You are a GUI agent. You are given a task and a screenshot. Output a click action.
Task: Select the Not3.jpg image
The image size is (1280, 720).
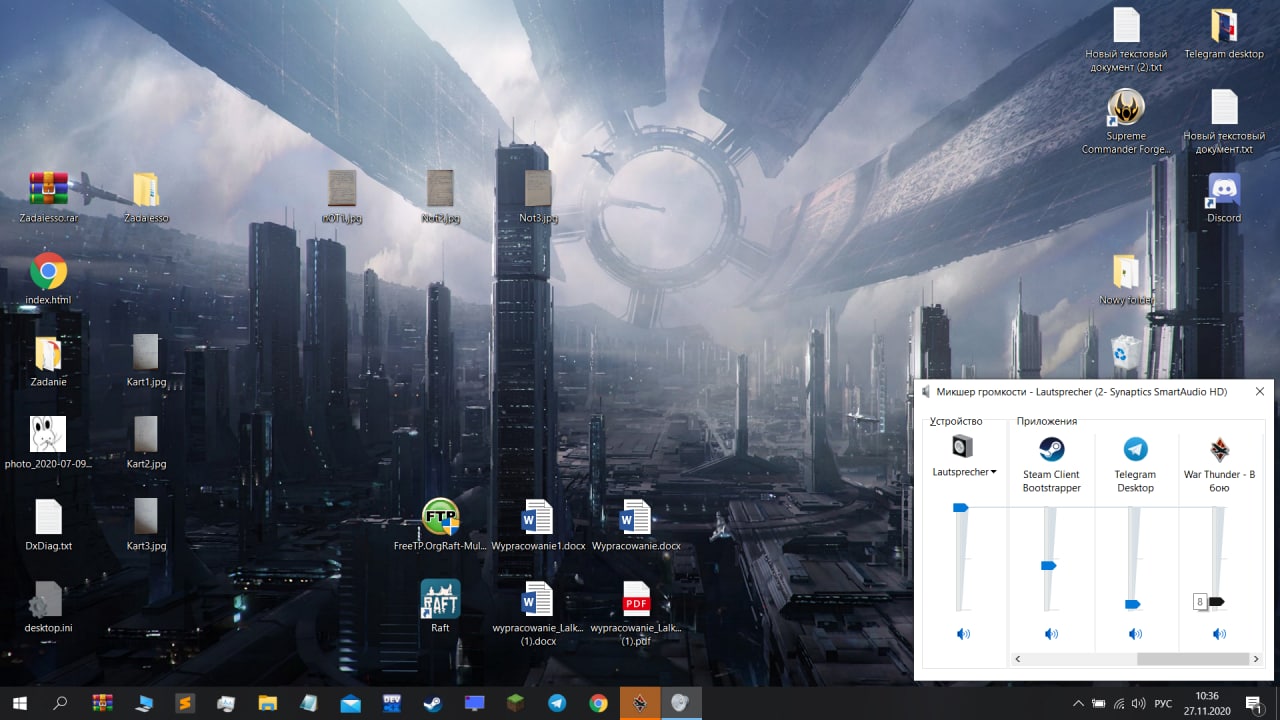pyautogui.click(x=538, y=197)
